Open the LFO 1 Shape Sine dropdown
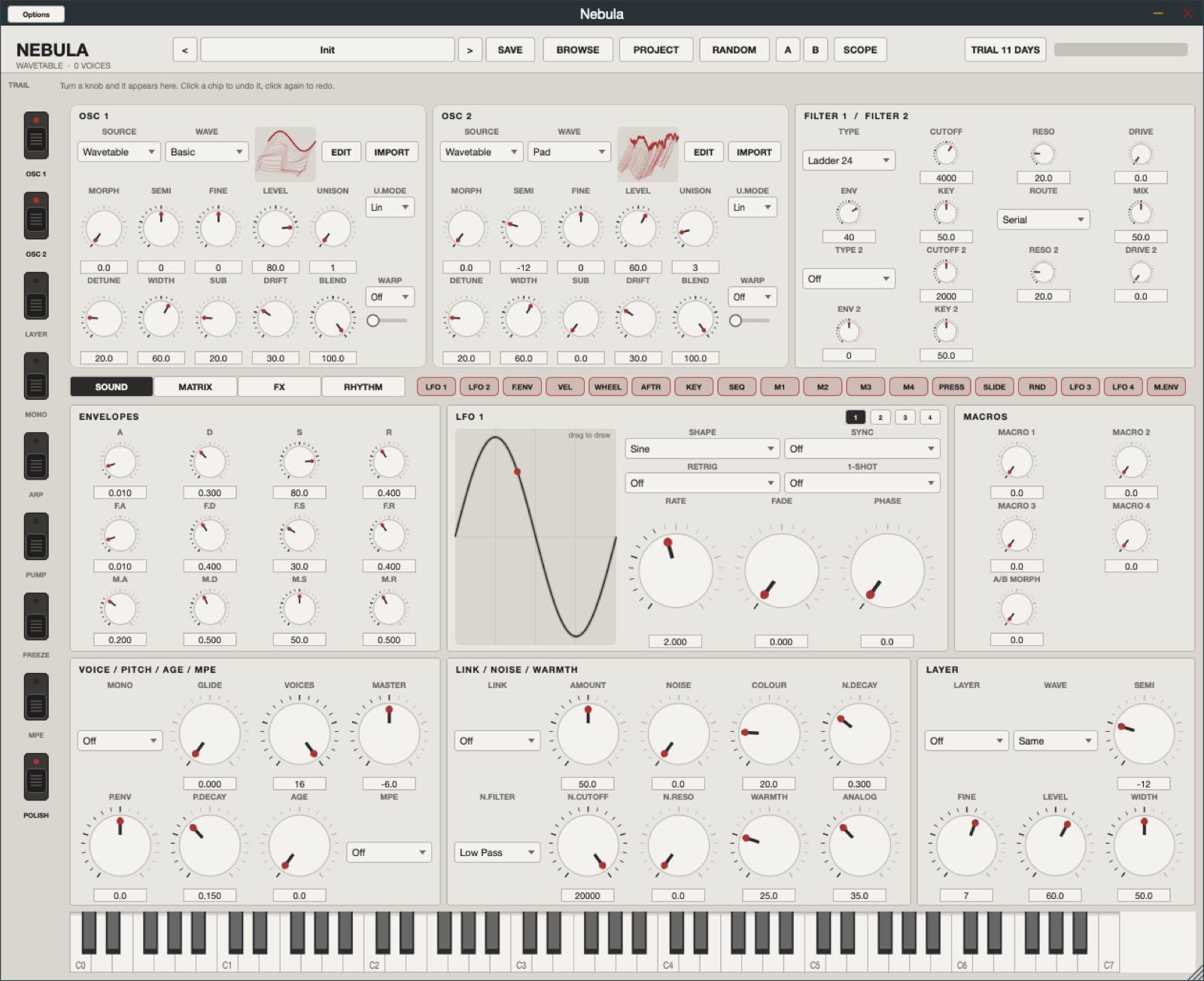1204x981 pixels. (702, 449)
